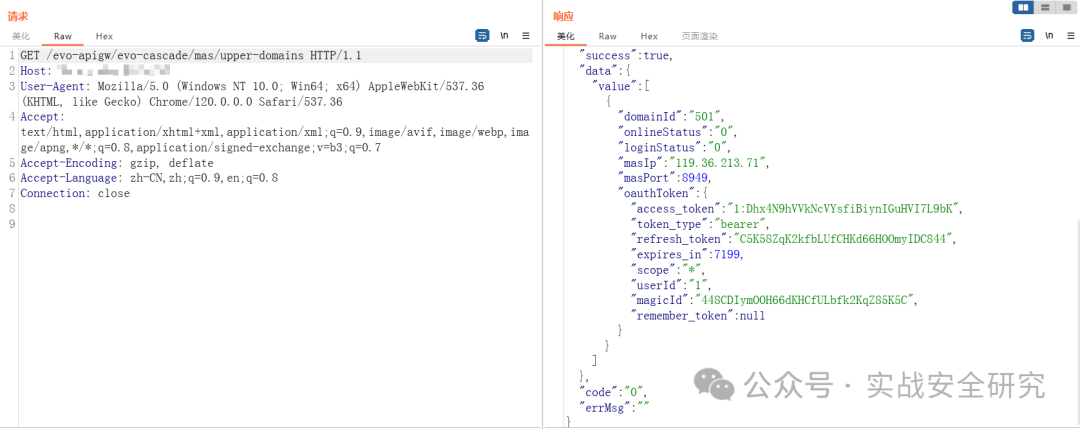Click the "remember_token":null line

tap(698, 315)
